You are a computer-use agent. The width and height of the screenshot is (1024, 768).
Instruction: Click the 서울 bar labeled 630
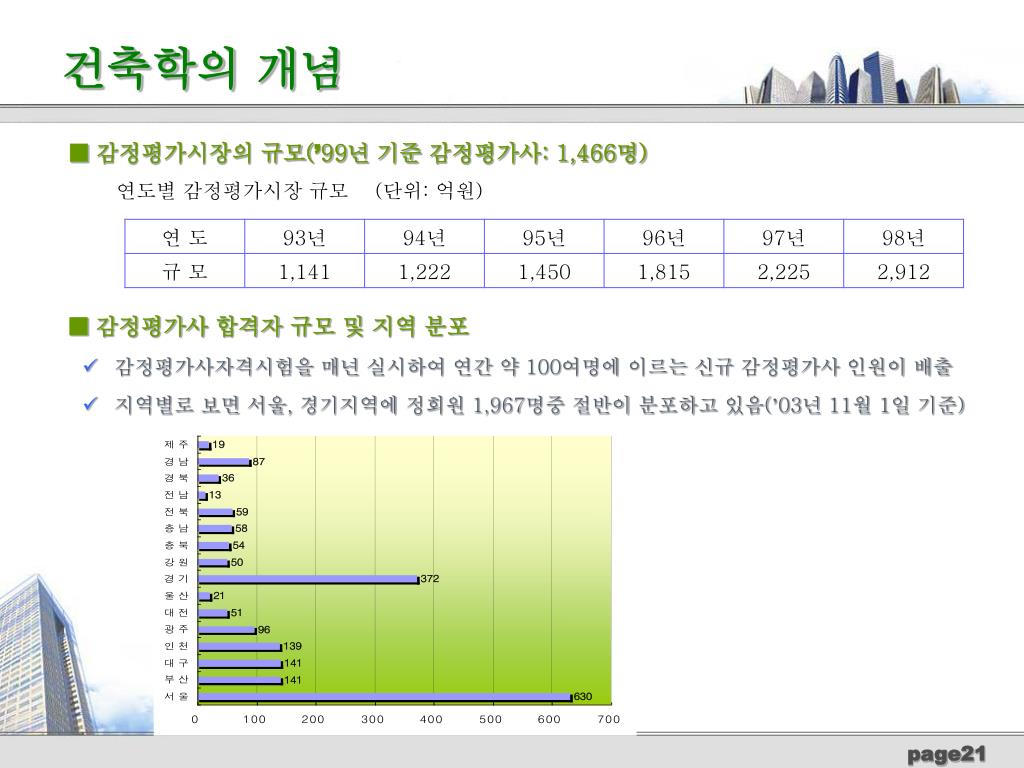tap(385, 697)
